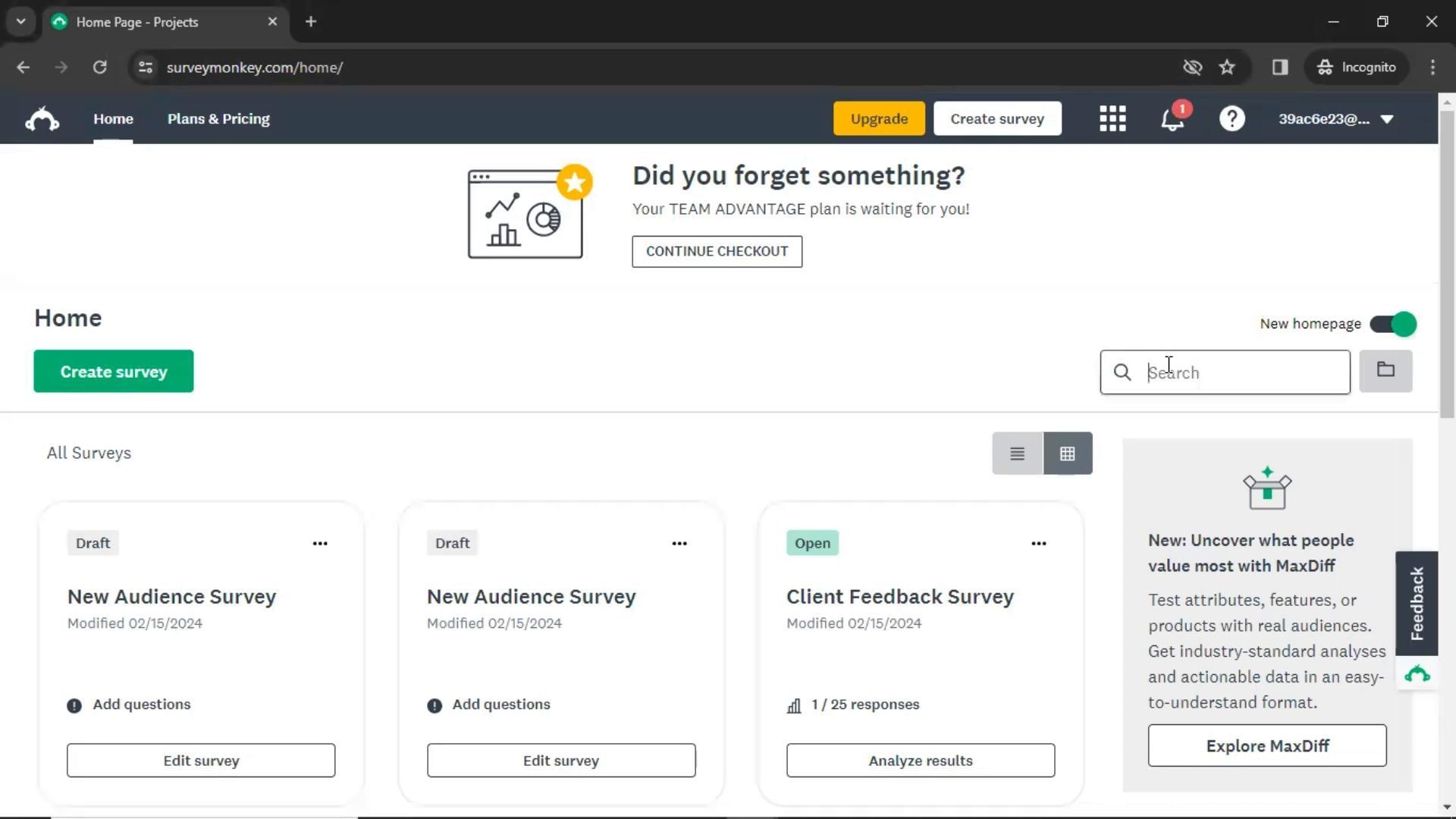Click the SurveyMonkey logo icon
Image resolution: width=1456 pixels, height=819 pixels.
(x=42, y=119)
